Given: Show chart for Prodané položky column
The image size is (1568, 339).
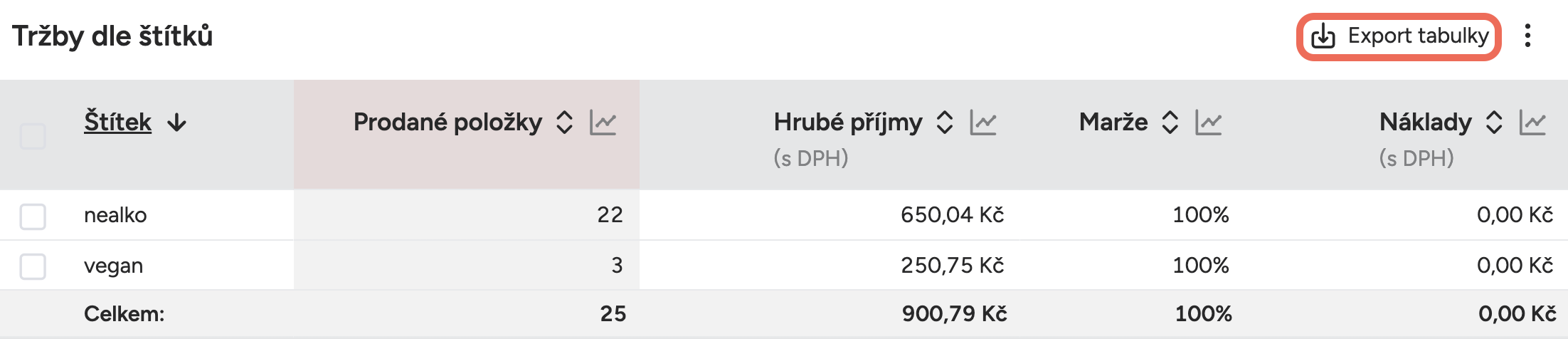Looking at the screenshot, I should [603, 122].
